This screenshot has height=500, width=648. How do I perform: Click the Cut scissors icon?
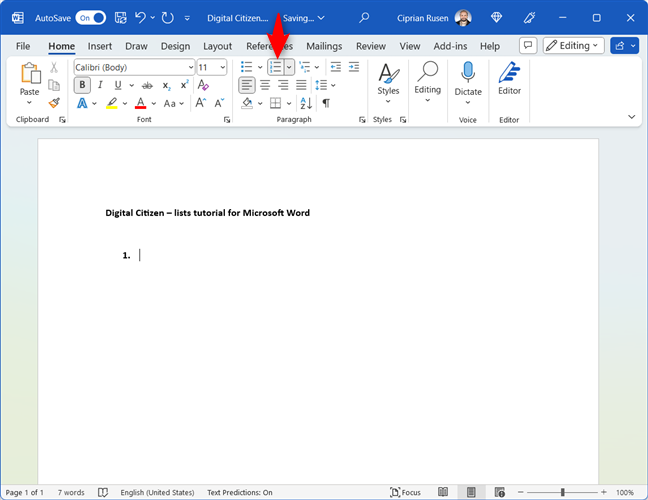pyautogui.click(x=54, y=67)
